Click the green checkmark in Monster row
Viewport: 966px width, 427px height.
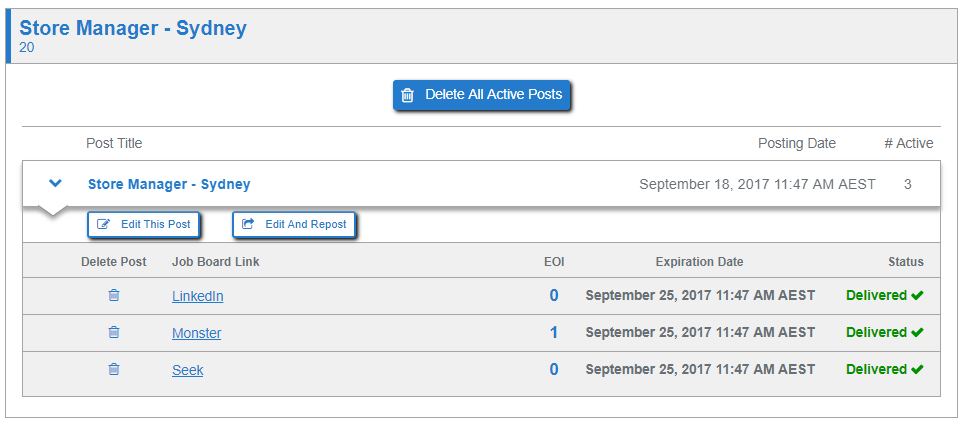tap(917, 333)
